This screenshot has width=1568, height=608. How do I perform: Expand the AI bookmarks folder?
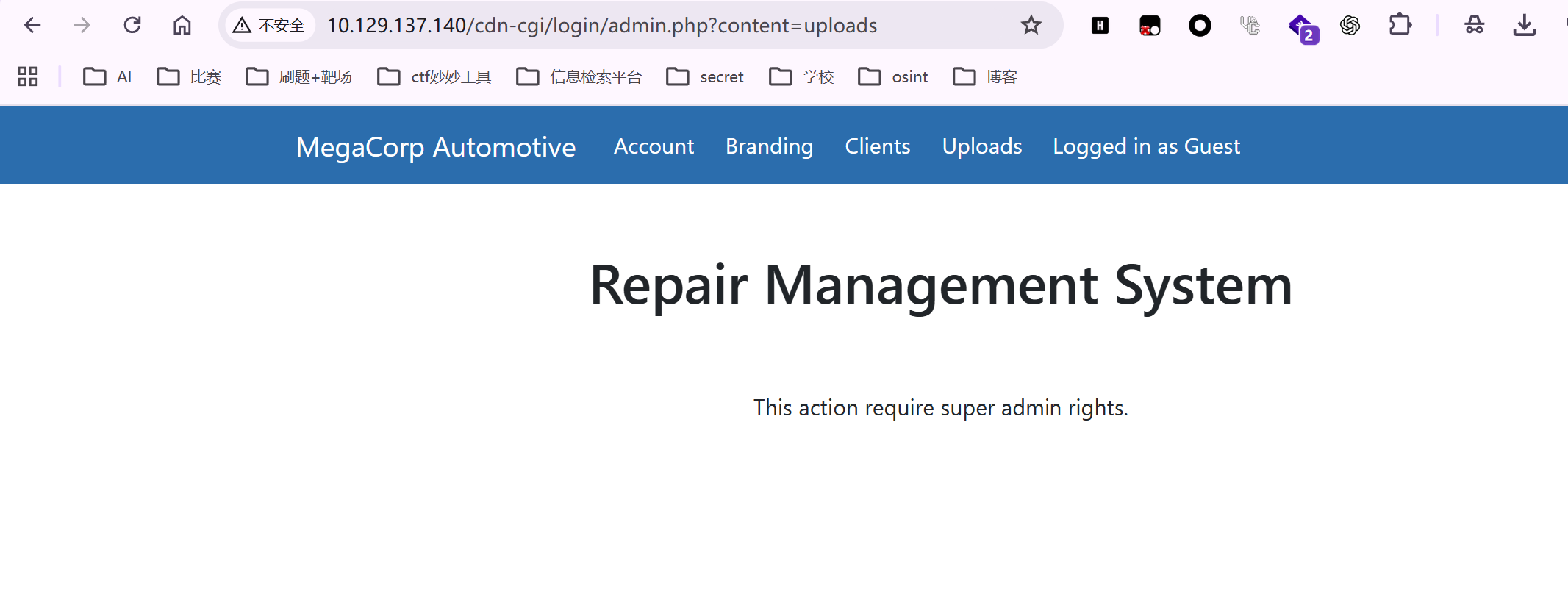pos(107,76)
